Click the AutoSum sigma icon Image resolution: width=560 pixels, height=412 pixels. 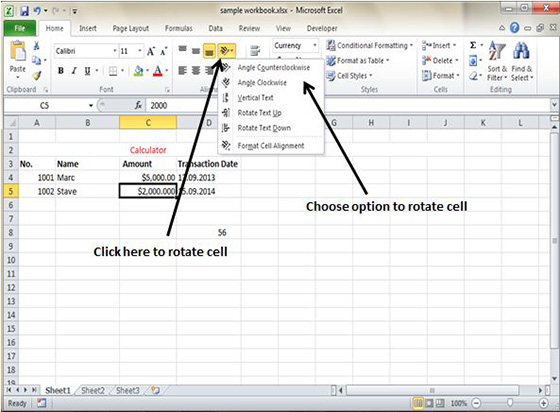[x=473, y=45]
